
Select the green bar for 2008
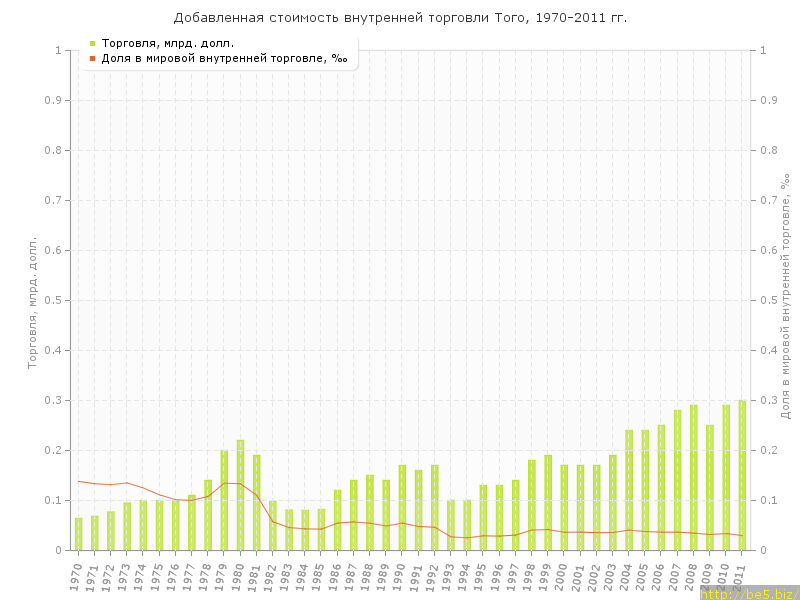click(693, 478)
